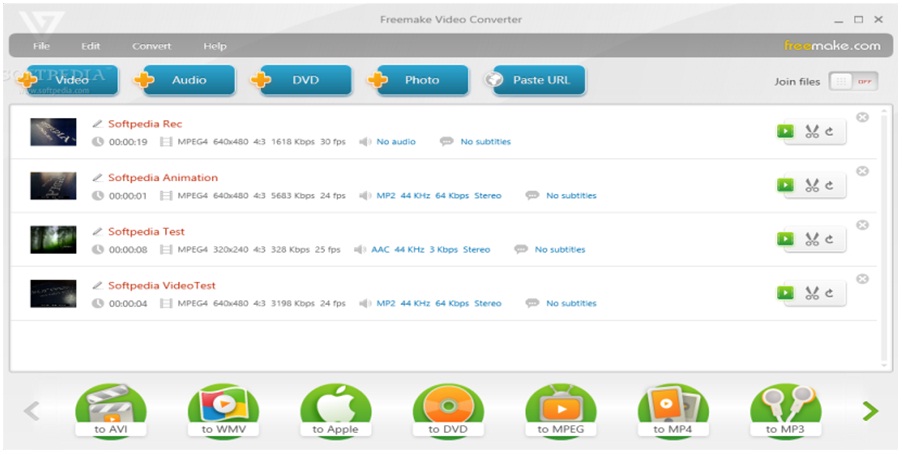Select 'No audio' for Softpedia Rec

(x=396, y=142)
